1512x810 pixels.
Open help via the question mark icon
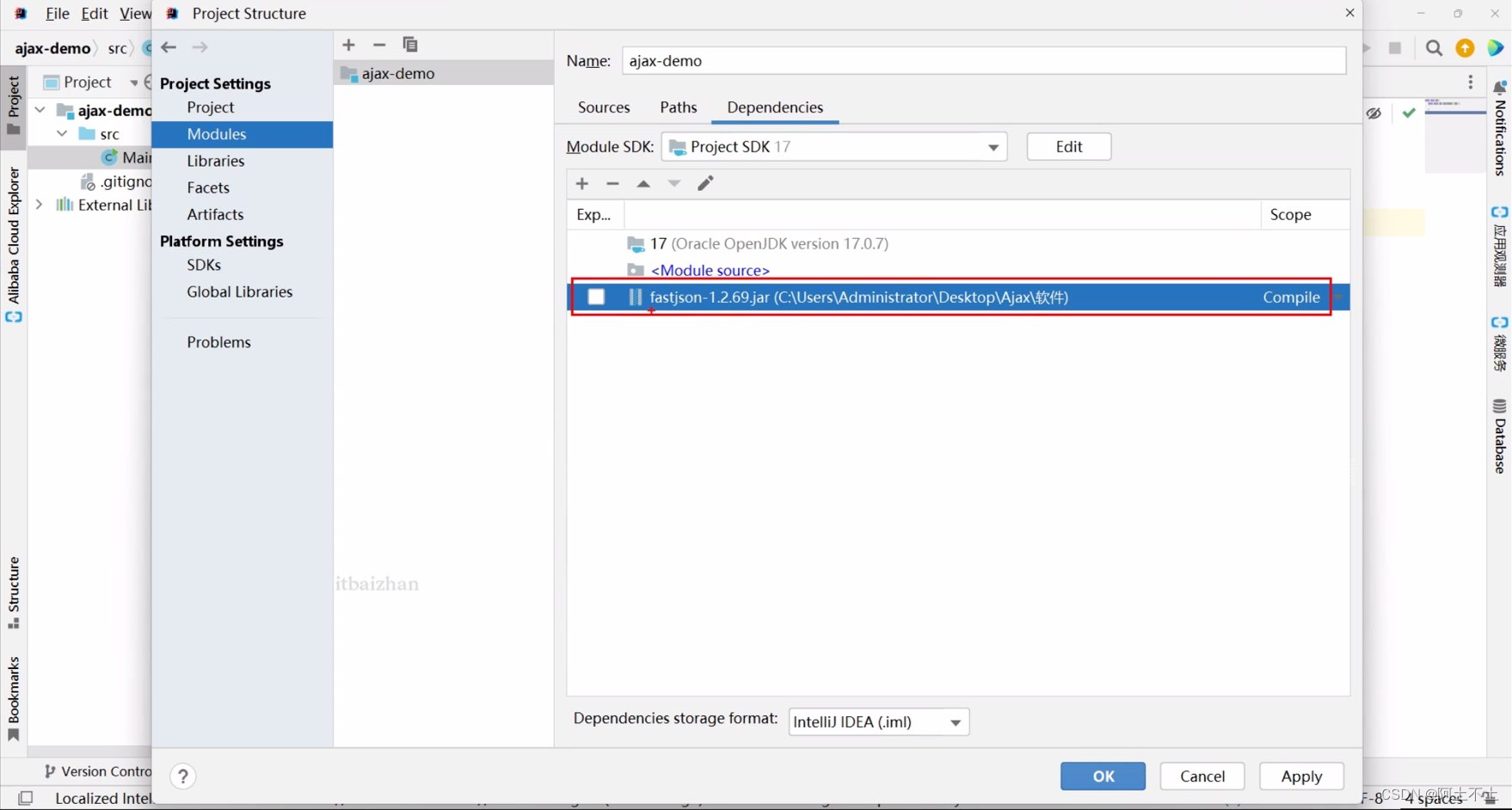click(x=182, y=776)
